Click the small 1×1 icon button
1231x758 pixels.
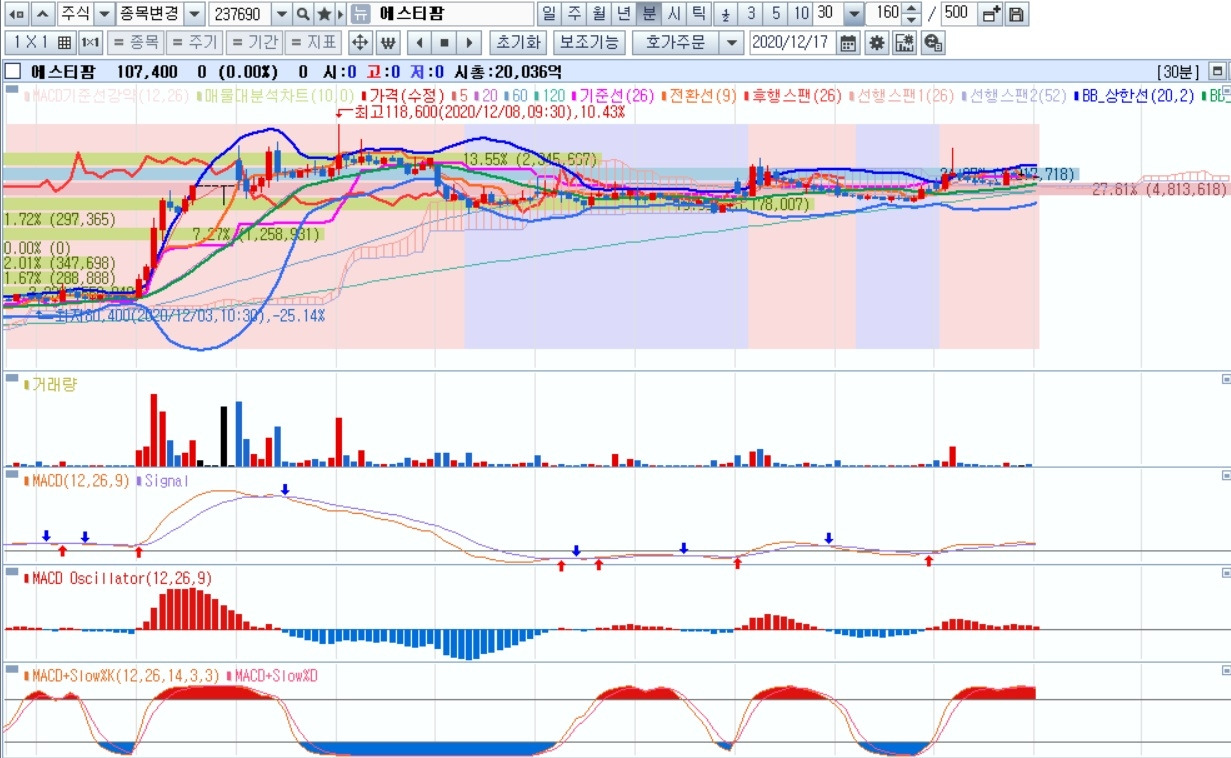(91, 43)
